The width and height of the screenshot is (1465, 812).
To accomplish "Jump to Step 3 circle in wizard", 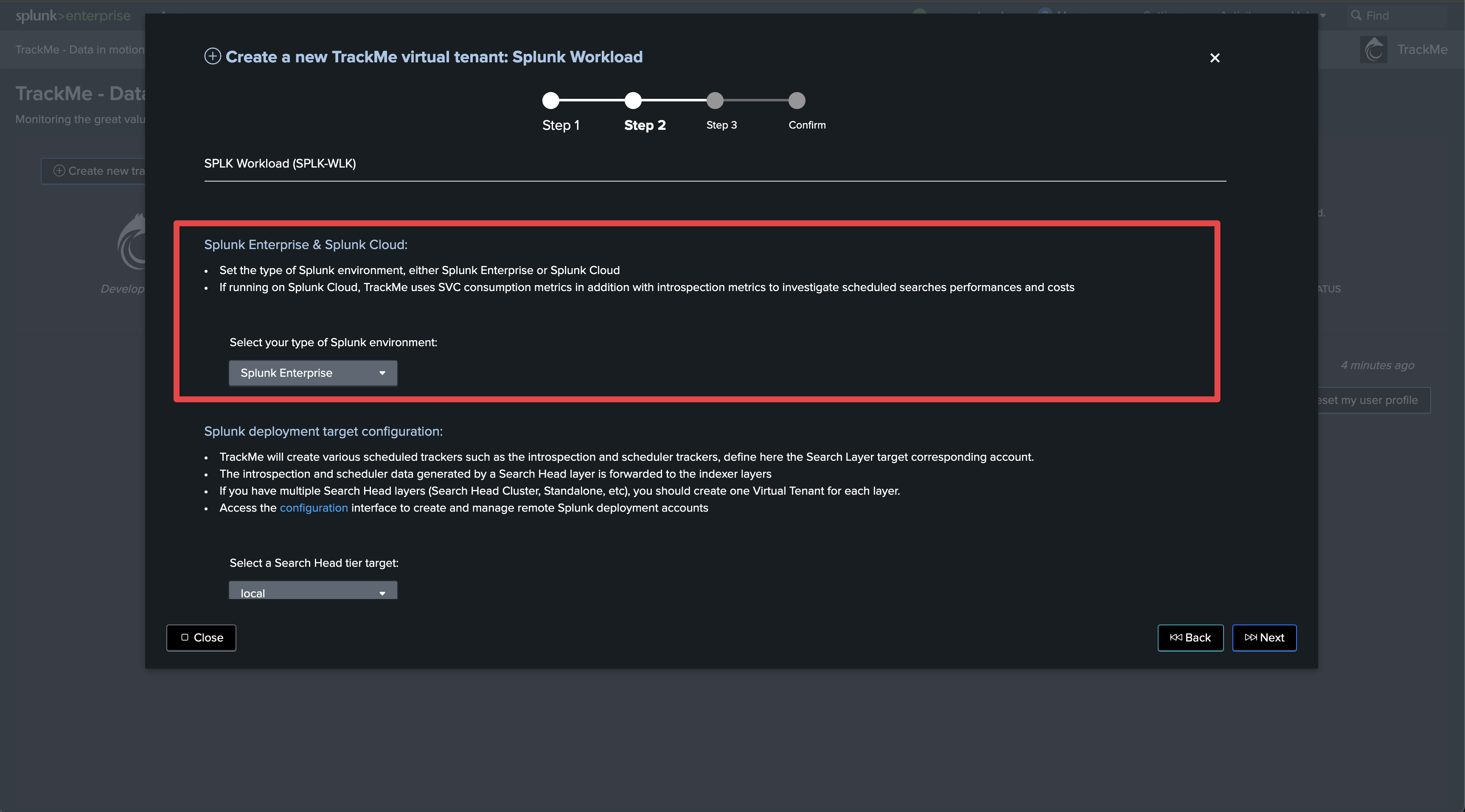I will [x=715, y=101].
